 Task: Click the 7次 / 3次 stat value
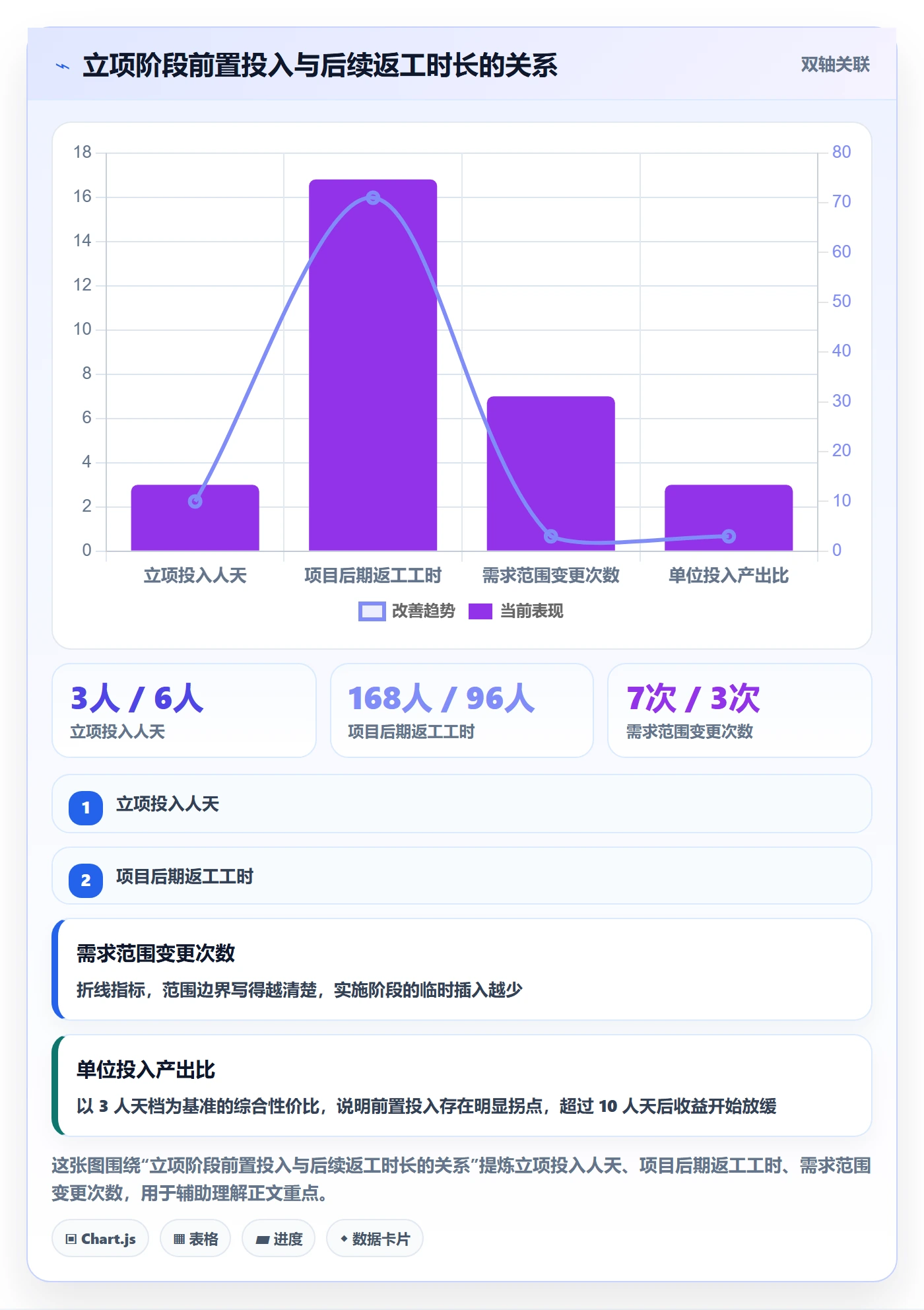click(x=694, y=699)
